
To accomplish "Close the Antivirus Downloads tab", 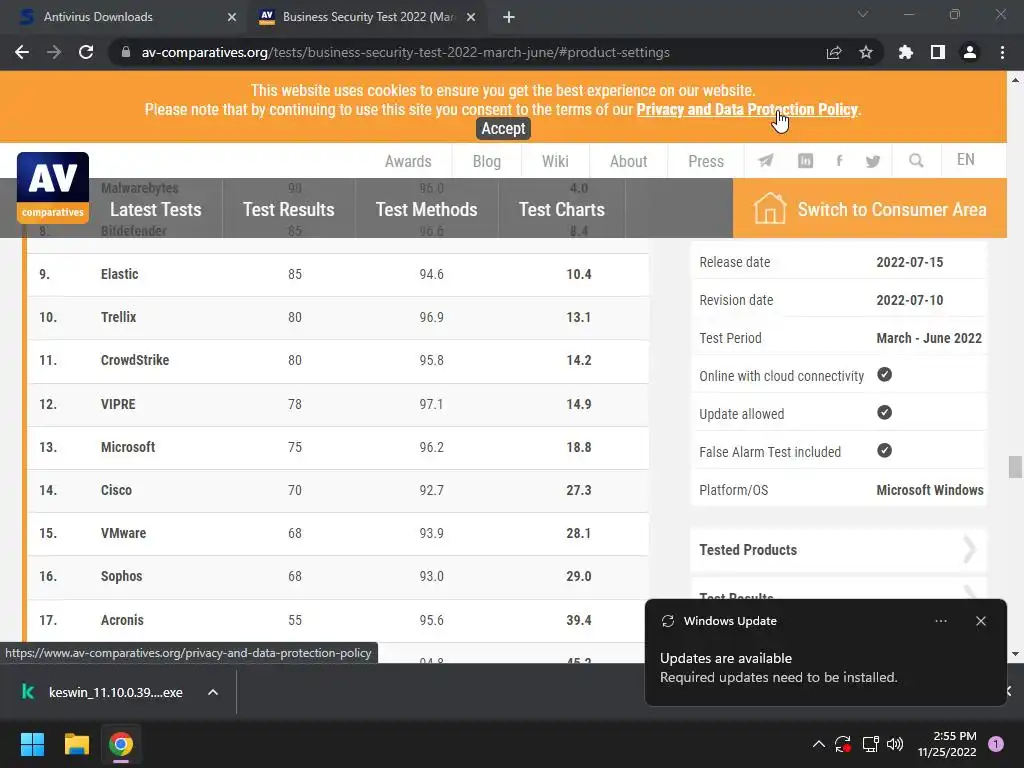I will (231, 18).
